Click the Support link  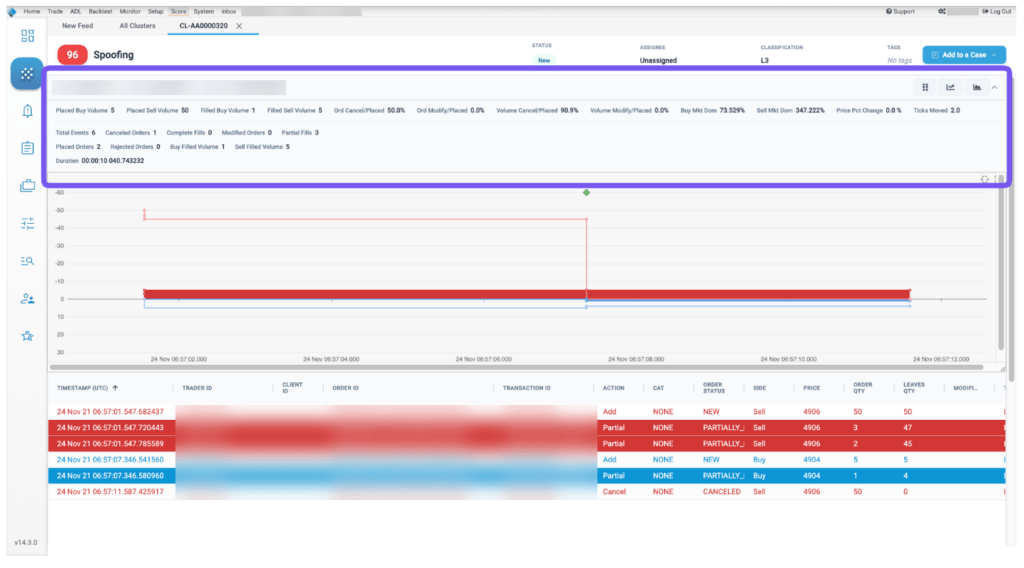[901, 11]
